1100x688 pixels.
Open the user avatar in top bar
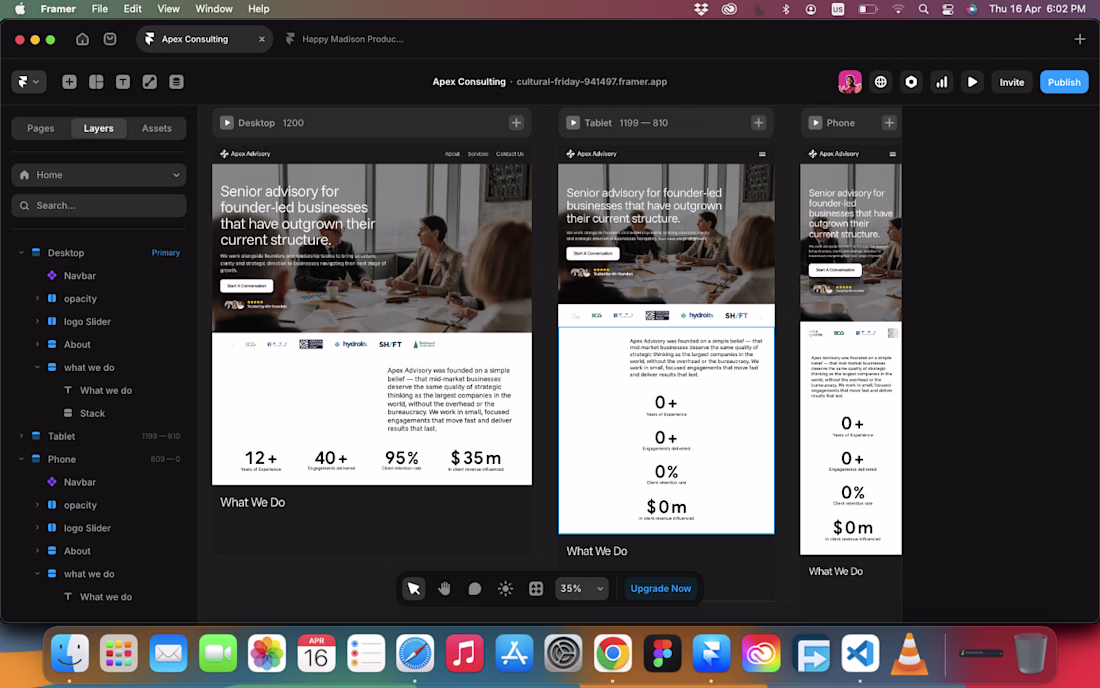click(x=850, y=82)
